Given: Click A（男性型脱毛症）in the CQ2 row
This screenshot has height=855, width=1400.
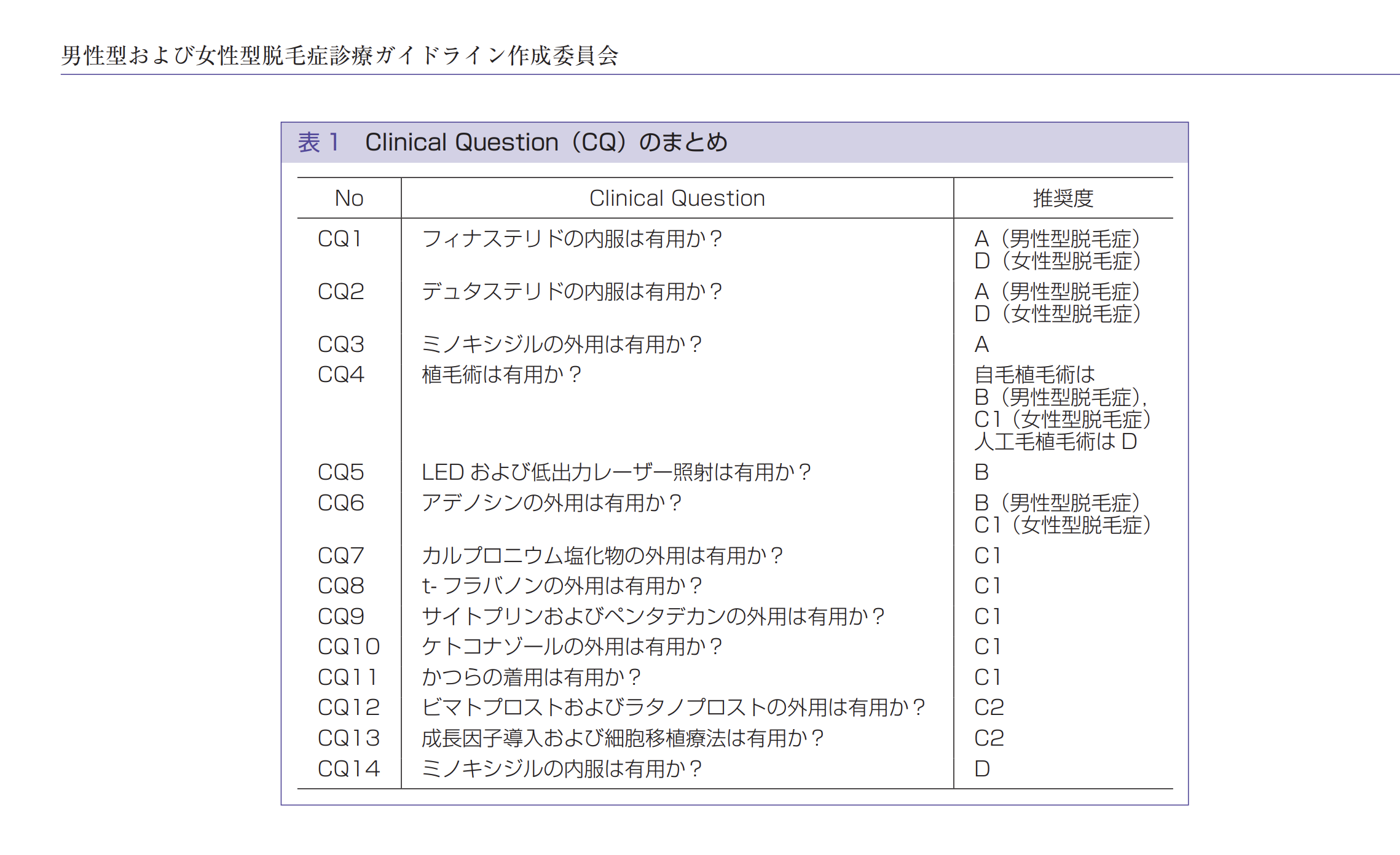Looking at the screenshot, I should pyautogui.click(x=1058, y=292).
